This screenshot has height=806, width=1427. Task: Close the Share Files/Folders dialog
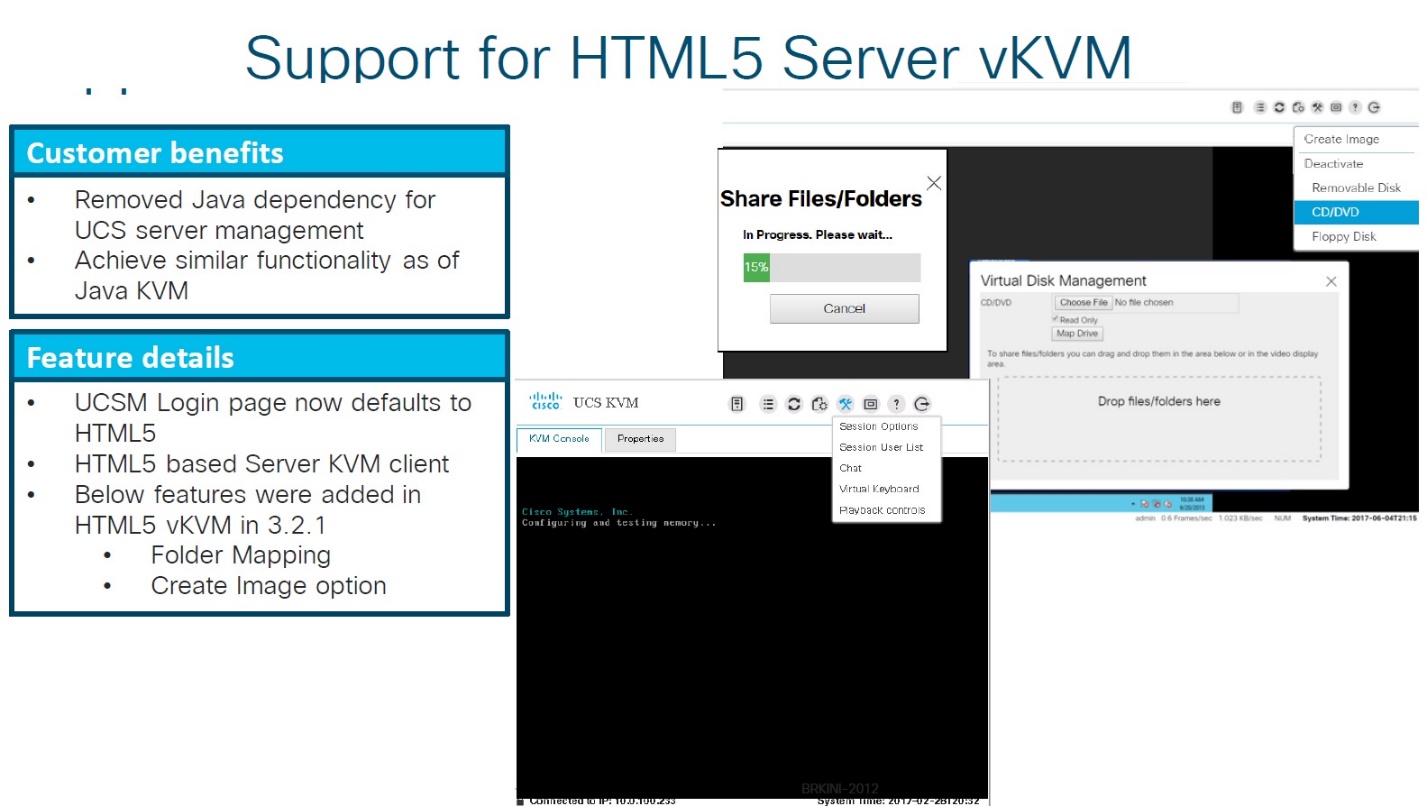click(933, 183)
